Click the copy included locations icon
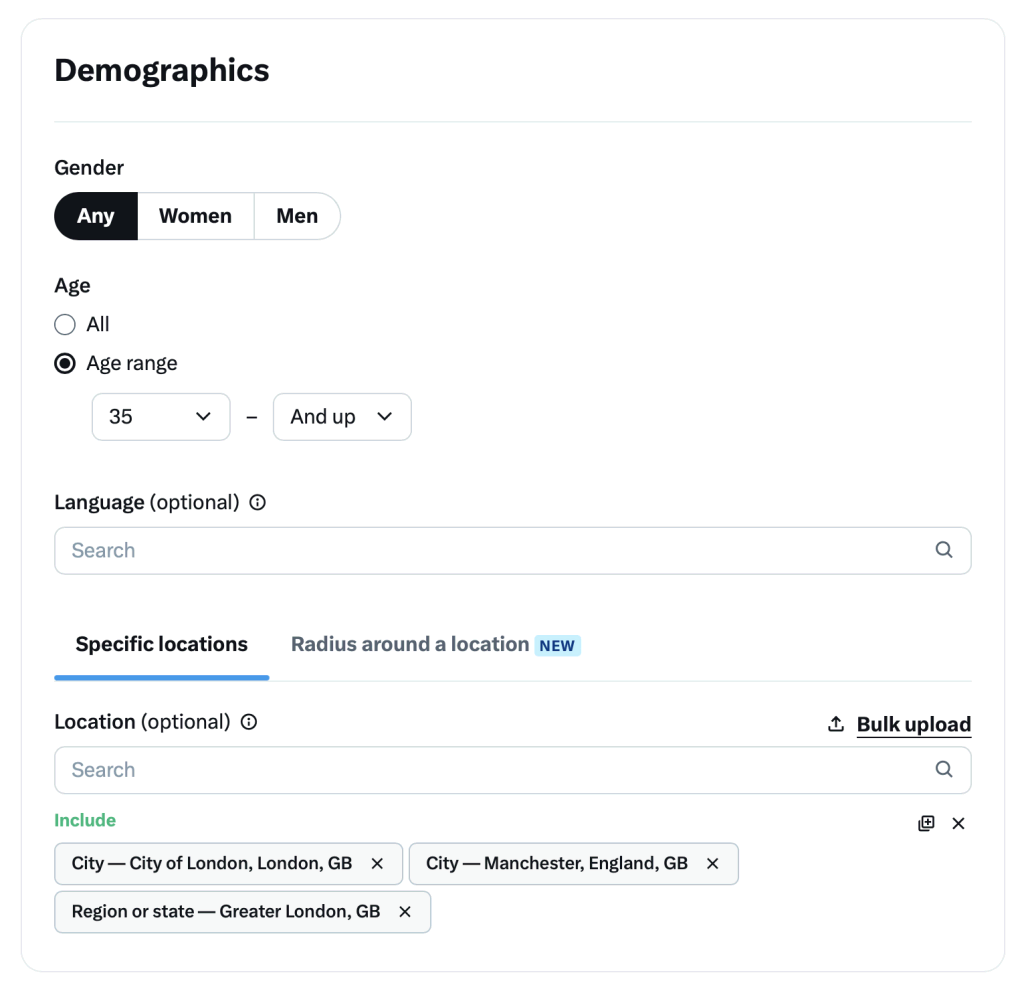 click(x=926, y=823)
